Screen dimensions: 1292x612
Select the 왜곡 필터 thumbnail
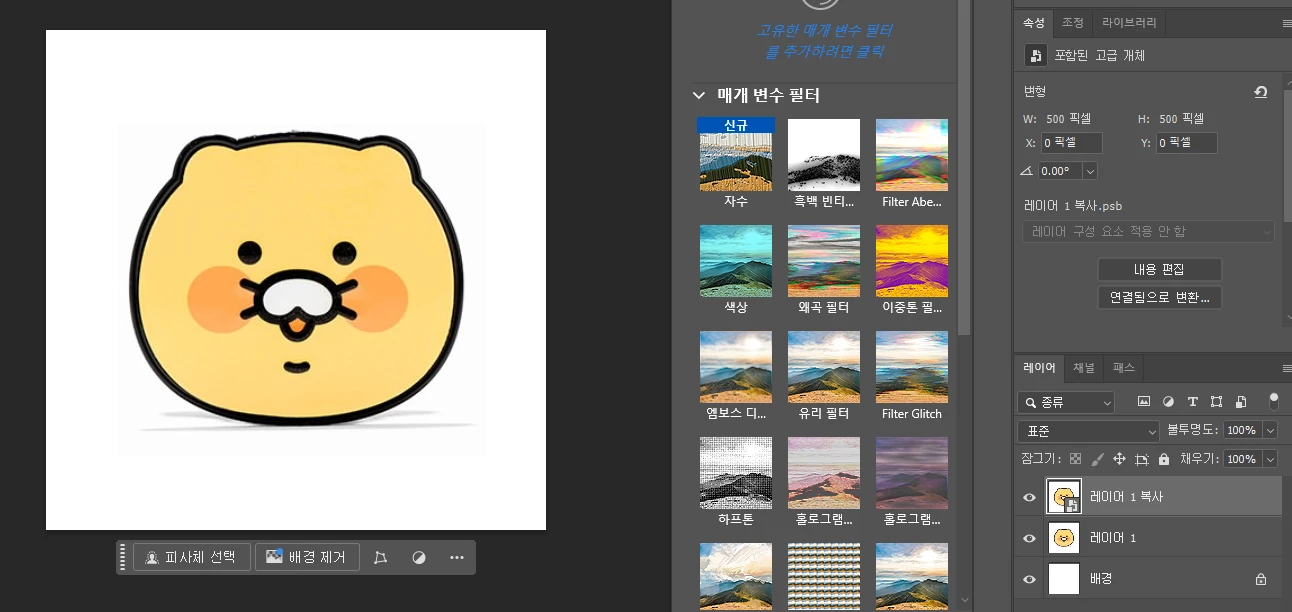tap(824, 261)
